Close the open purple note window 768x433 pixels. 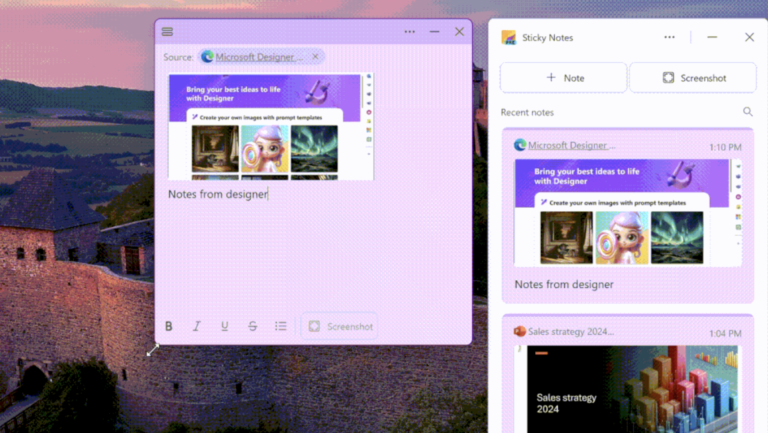[459, 32]
